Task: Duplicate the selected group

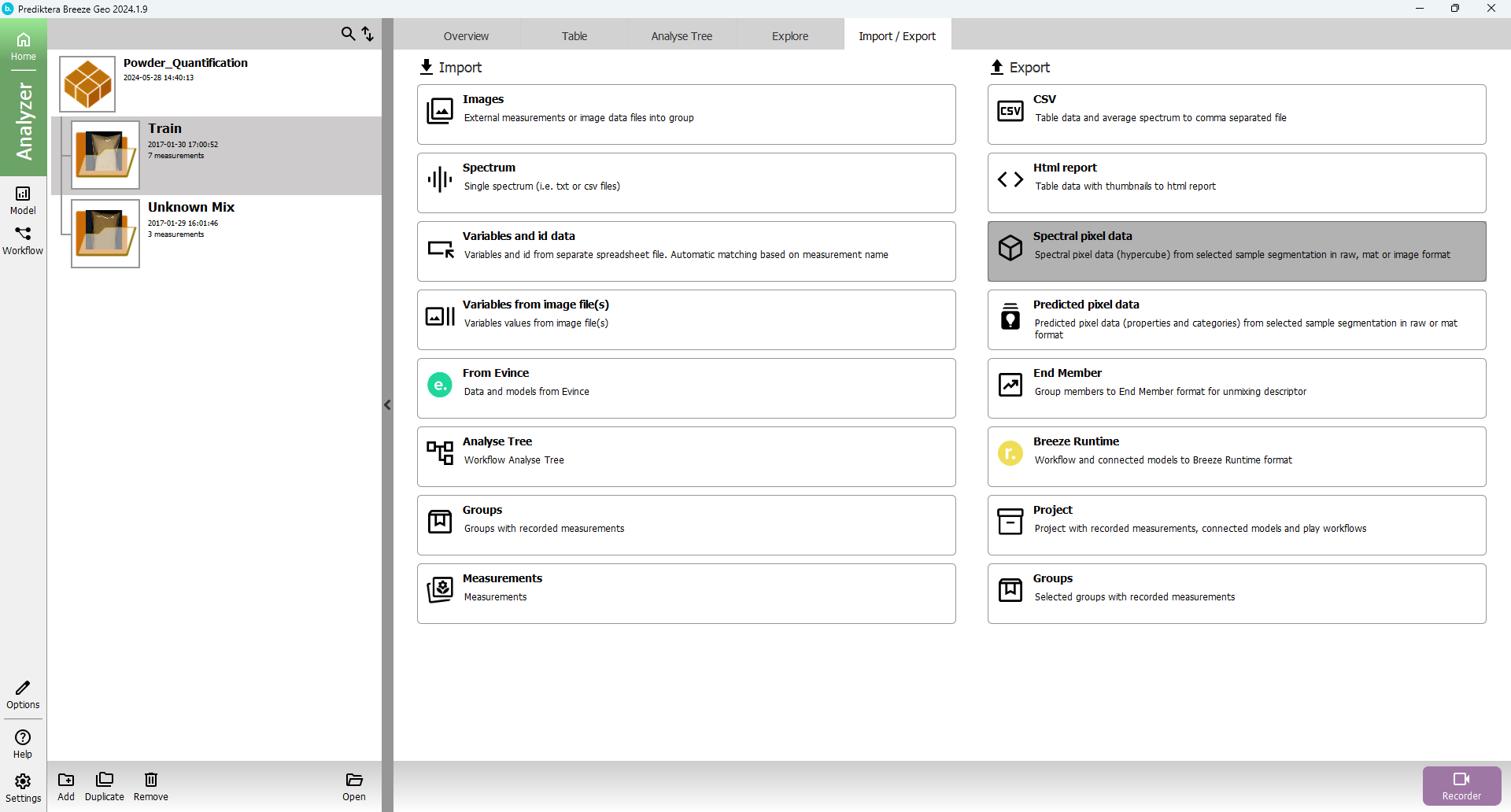Action: 104,786
